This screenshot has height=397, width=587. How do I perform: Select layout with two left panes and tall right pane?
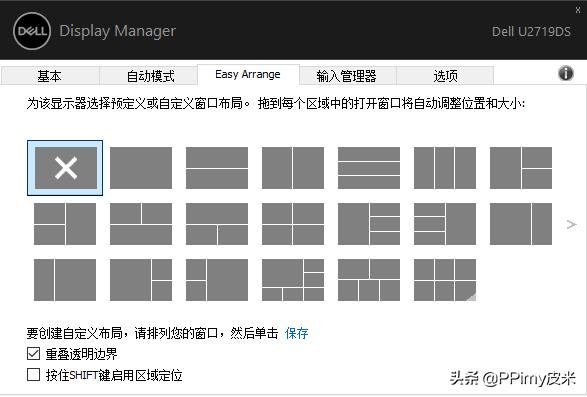[65, 224]
